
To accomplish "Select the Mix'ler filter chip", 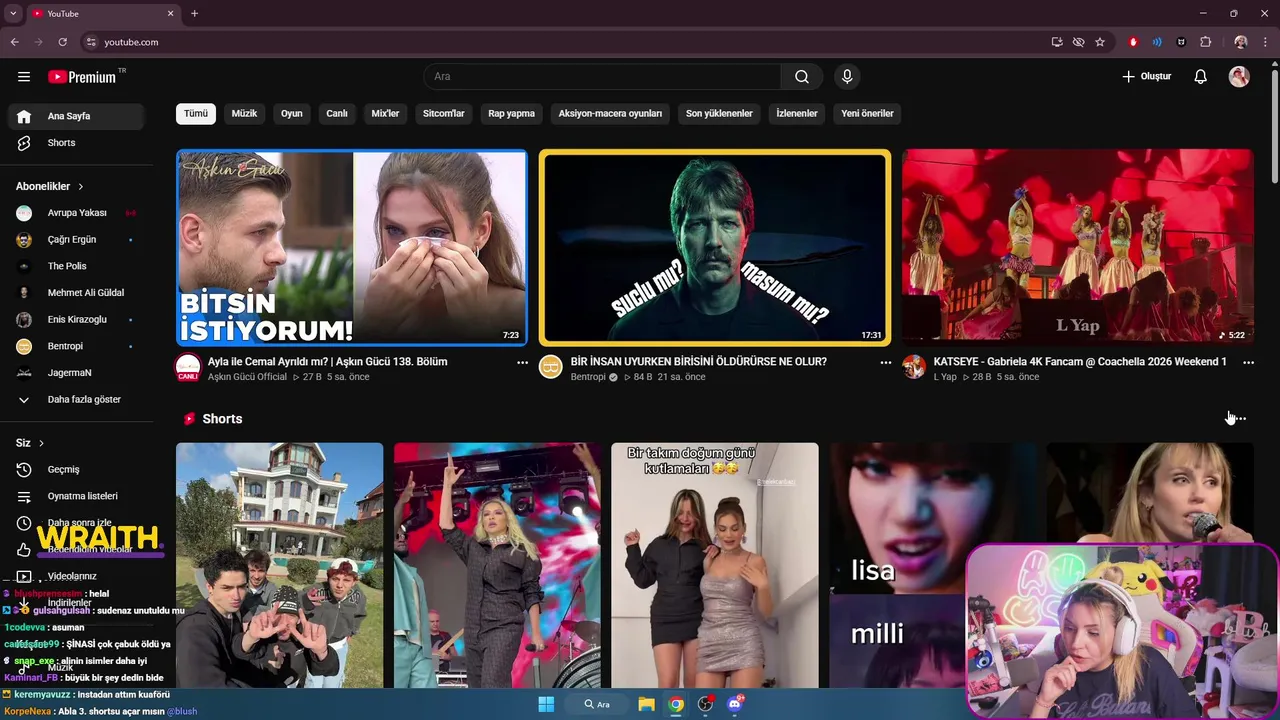I will tap(385, 114).
